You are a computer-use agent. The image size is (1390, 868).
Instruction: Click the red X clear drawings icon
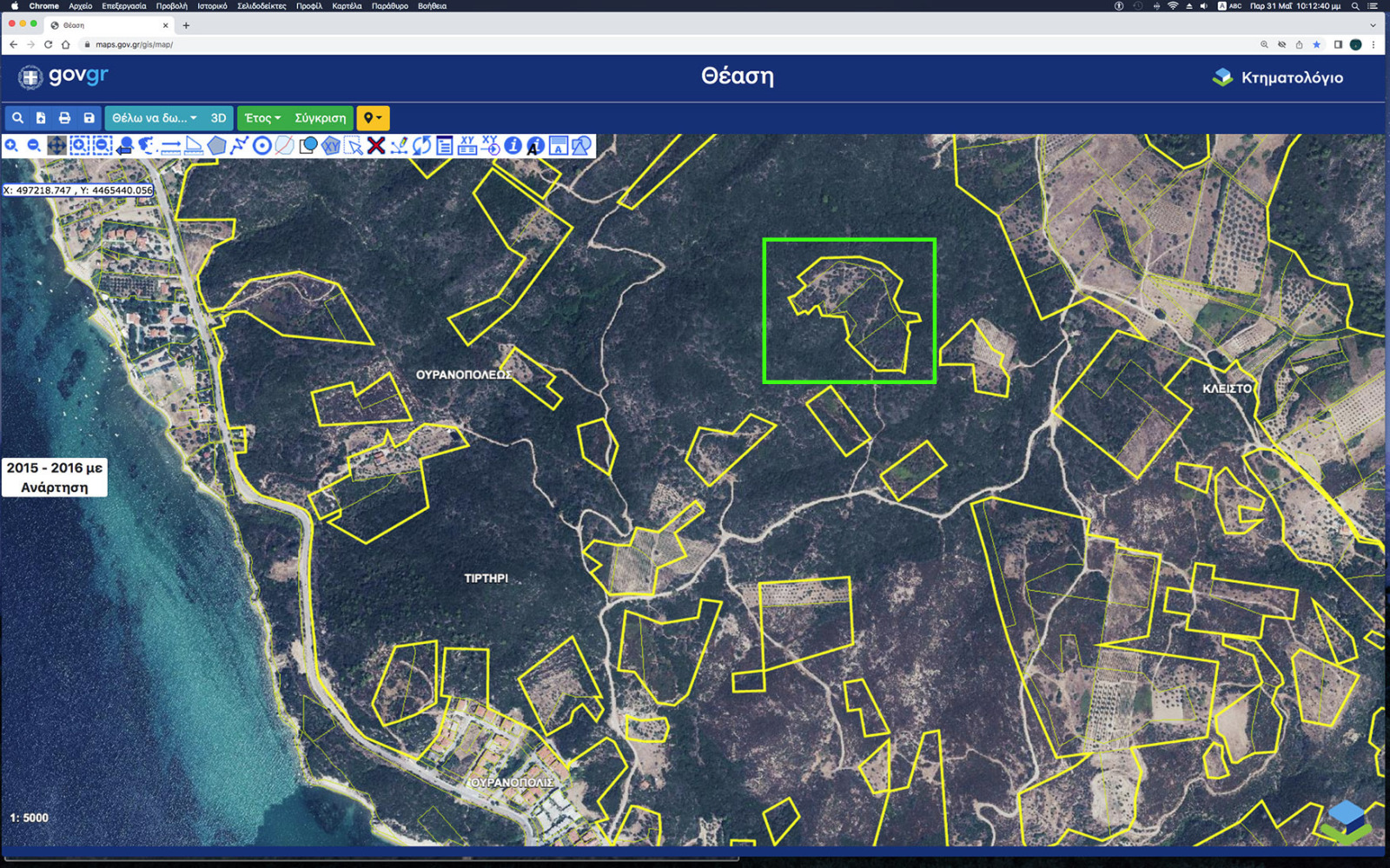tap(376, 146)
